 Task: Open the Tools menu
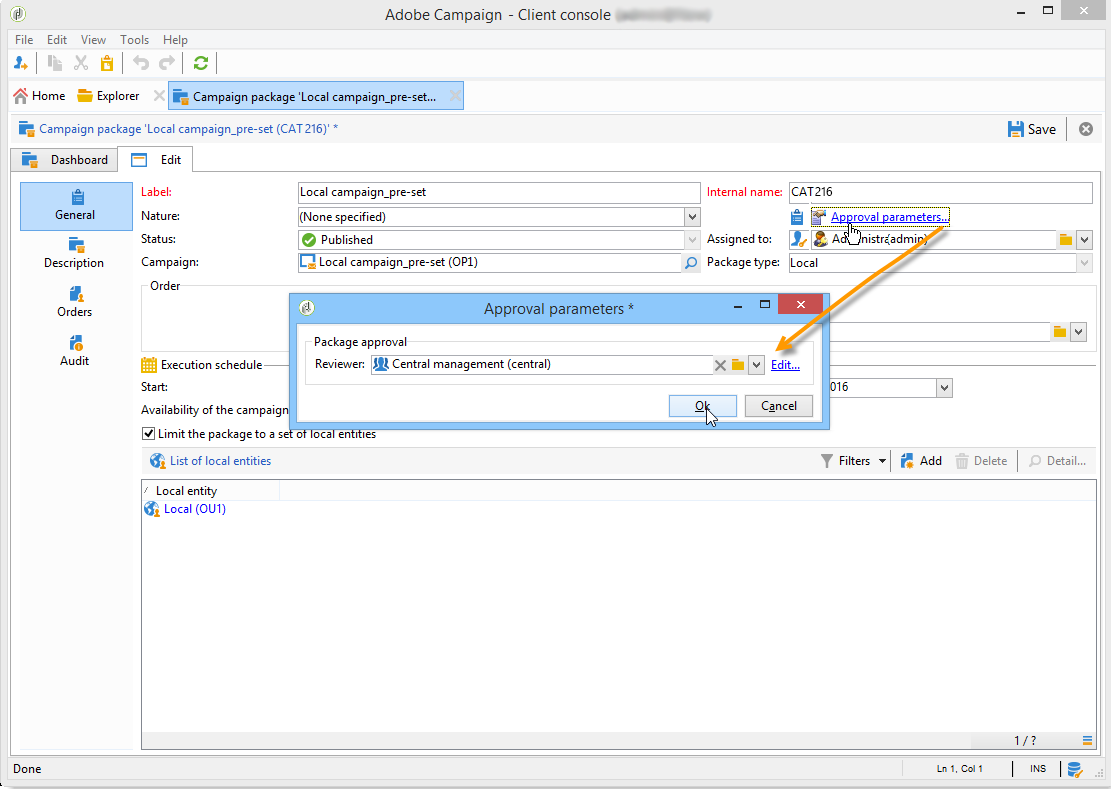click(x=134, y=40)
